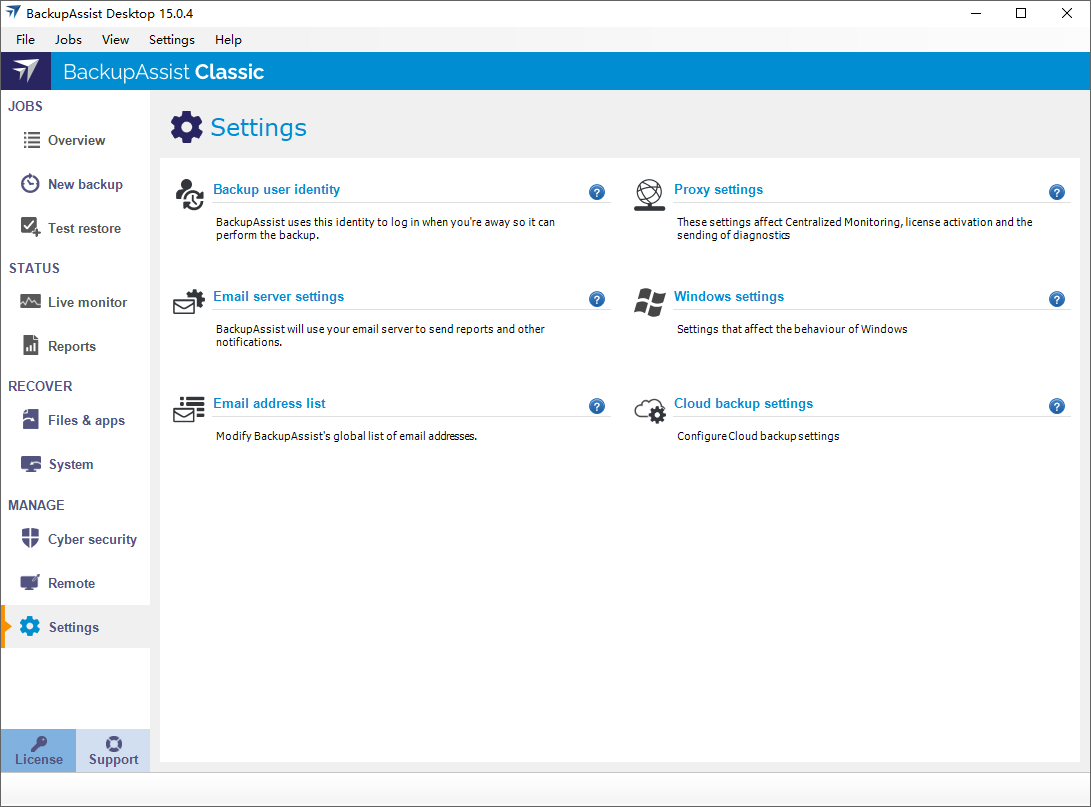This screenshot has width=1091, height=807.
Task: Click the BackupAssist logo in the banner
Action: (26, 71)
